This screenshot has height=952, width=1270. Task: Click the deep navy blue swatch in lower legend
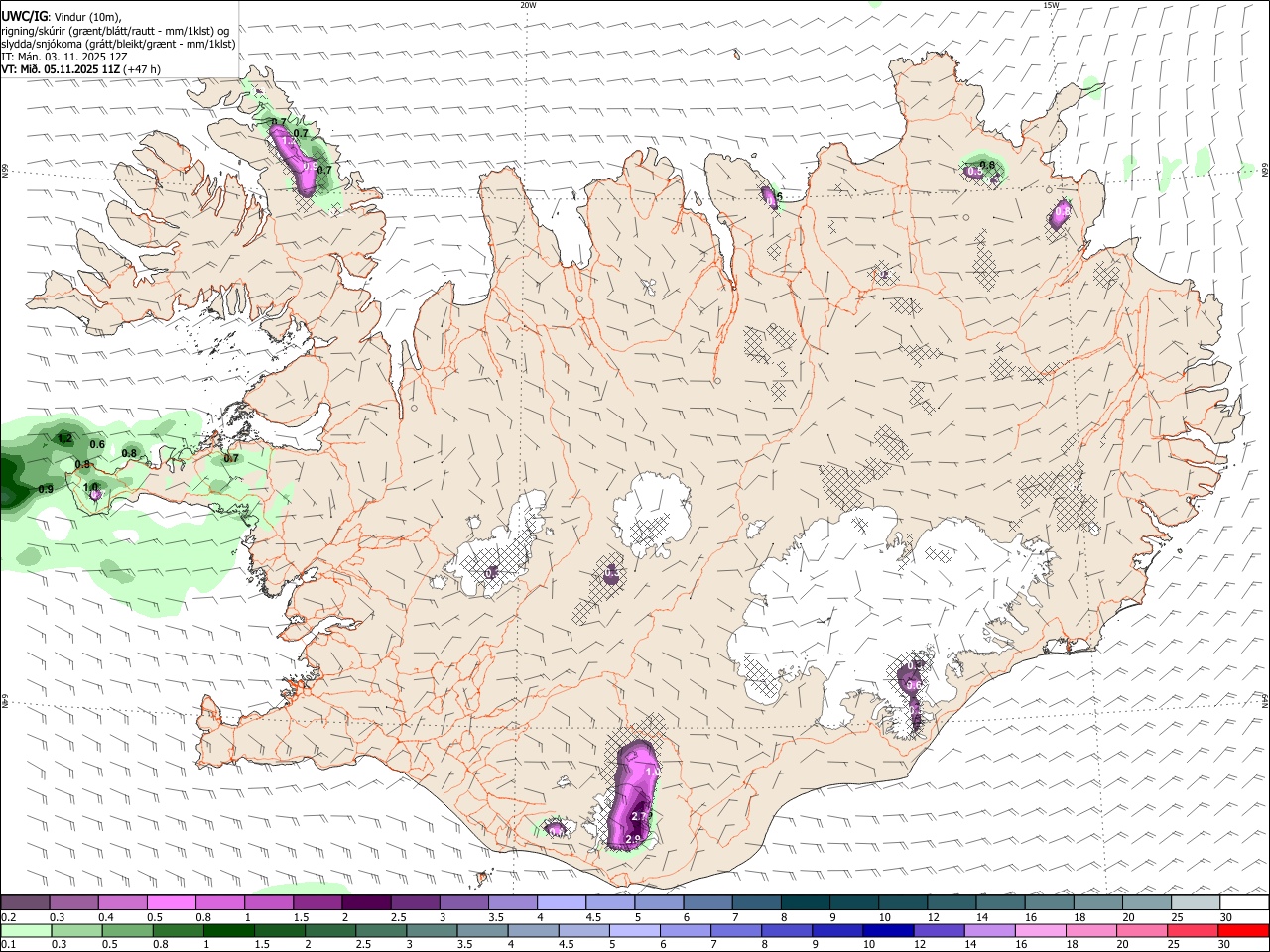(x=888, y=931)
